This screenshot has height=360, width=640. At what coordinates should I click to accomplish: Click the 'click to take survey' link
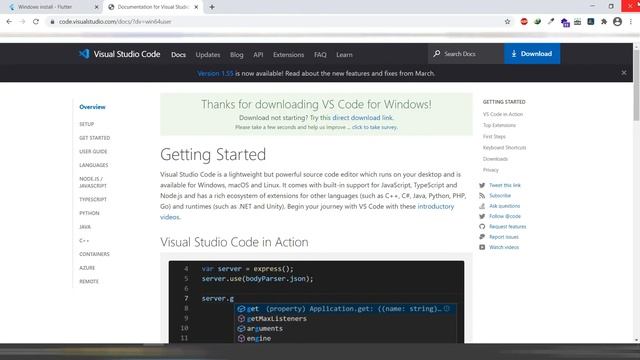point(374,127)
